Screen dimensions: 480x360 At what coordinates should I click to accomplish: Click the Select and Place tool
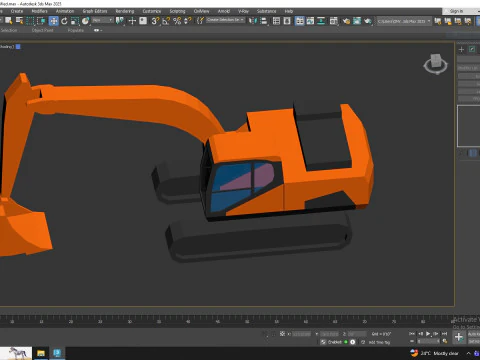click(x=85, y=21)
